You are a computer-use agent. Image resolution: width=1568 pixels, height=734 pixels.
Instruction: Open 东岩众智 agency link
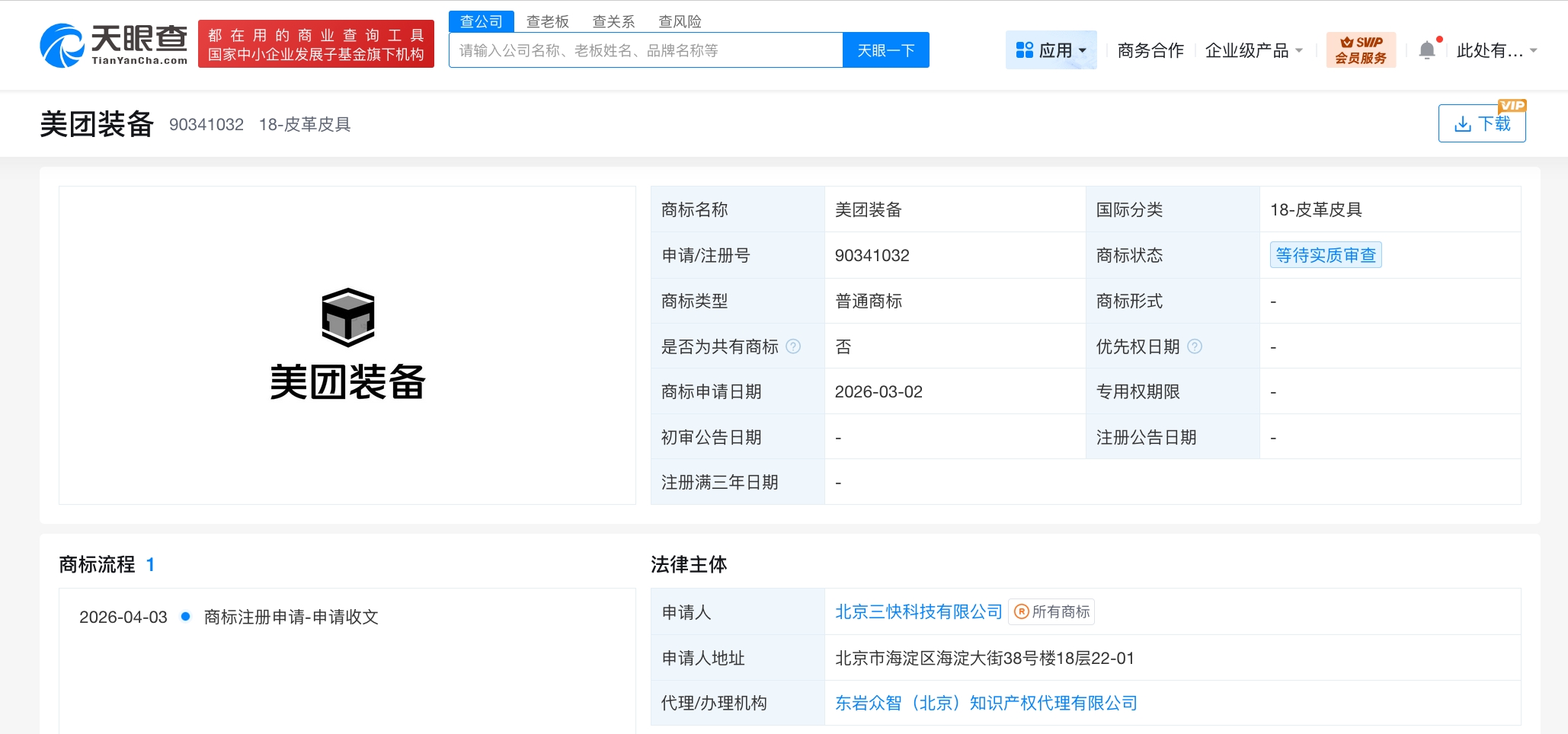[x=985, y=703]
